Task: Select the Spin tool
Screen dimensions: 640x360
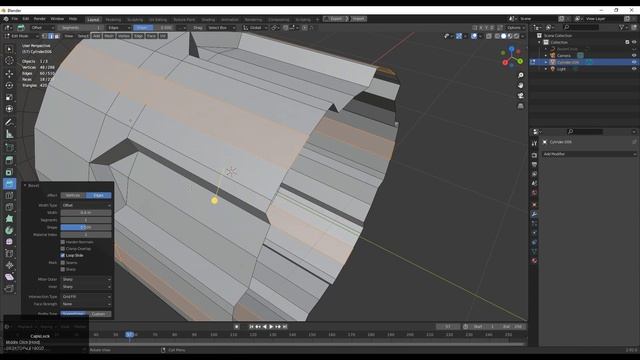Action: (x=9, y=230)
